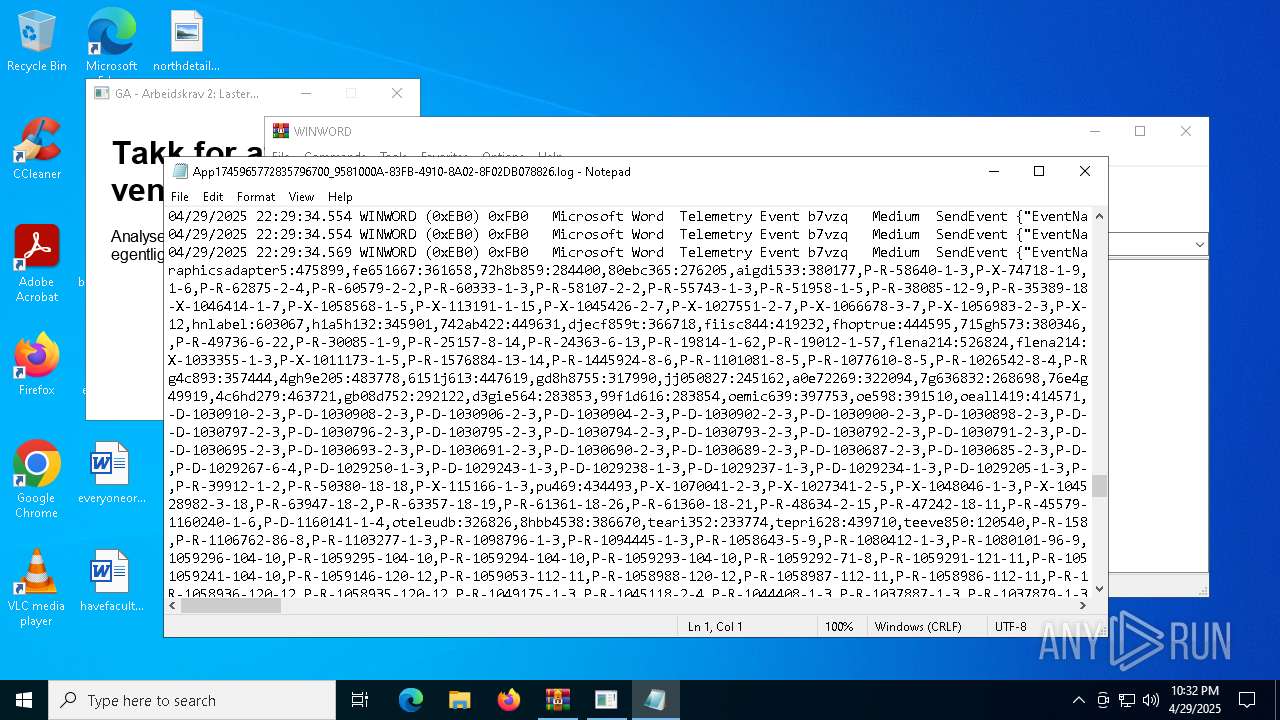1280x720 pixels.
Task: Click the GA - Arbeidskrav window title
Action: pos(186,93)
